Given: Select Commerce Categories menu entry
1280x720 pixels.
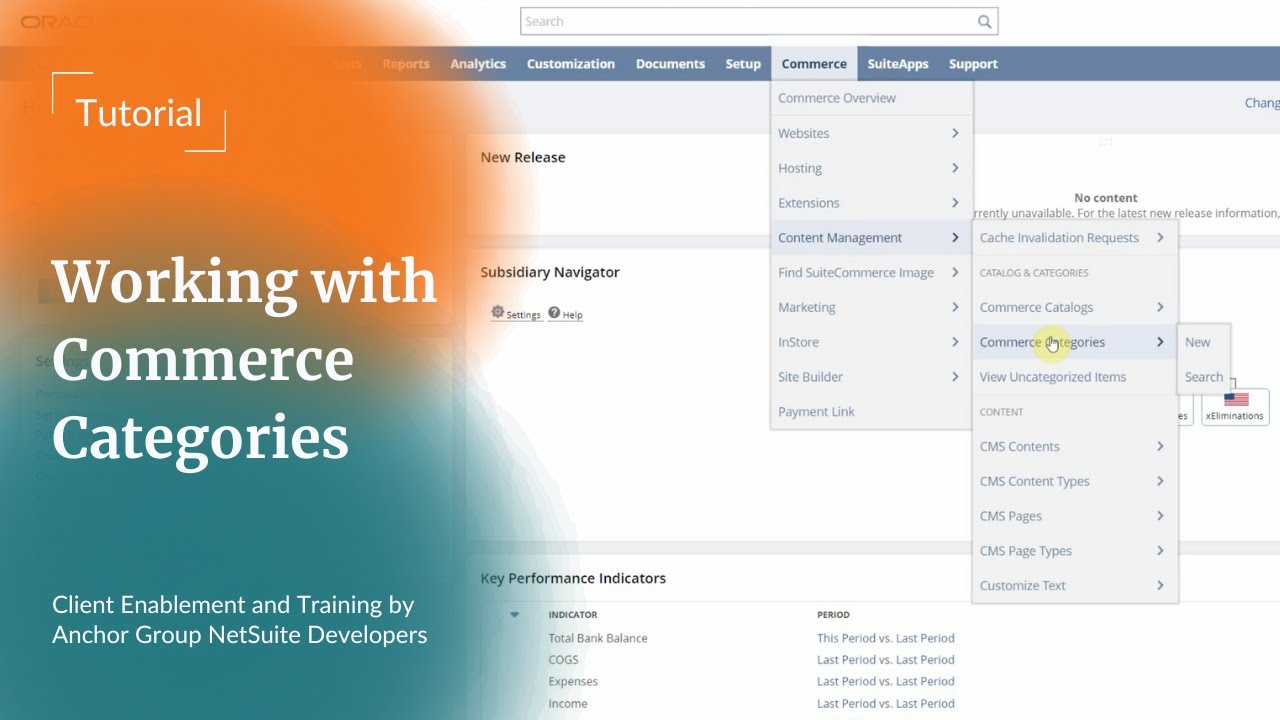Looking at the screenshot, I should click(1075, 342).
